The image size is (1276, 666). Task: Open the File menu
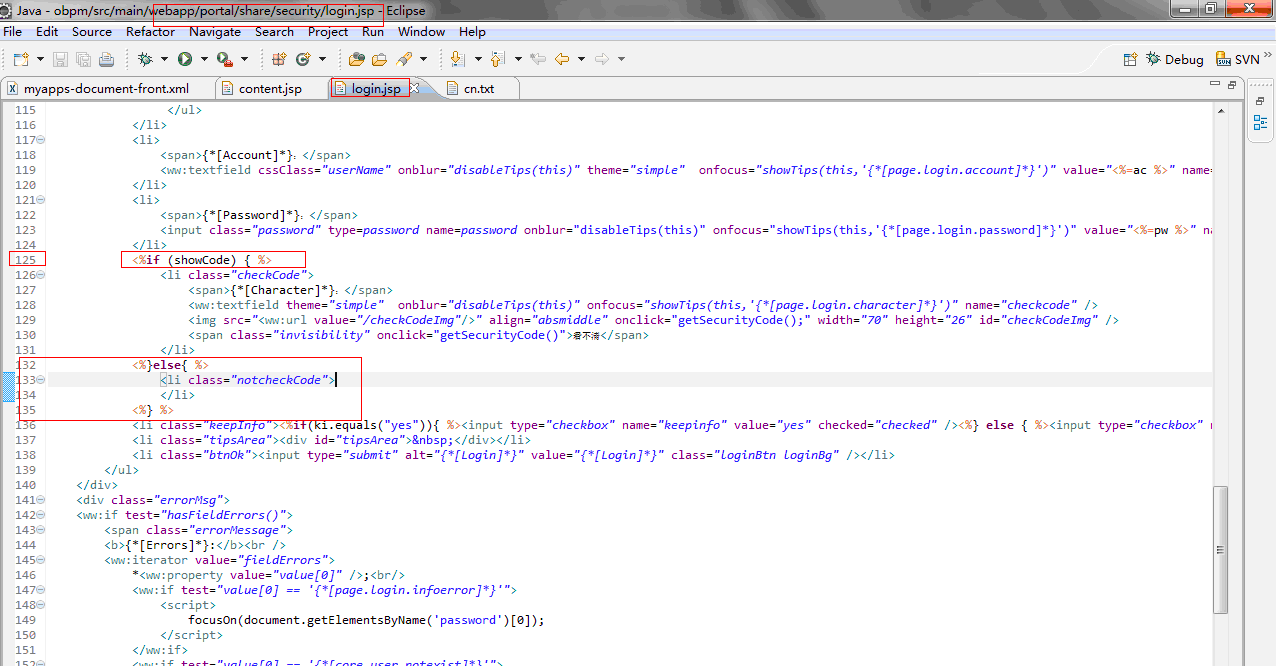(x=13, y=31)
